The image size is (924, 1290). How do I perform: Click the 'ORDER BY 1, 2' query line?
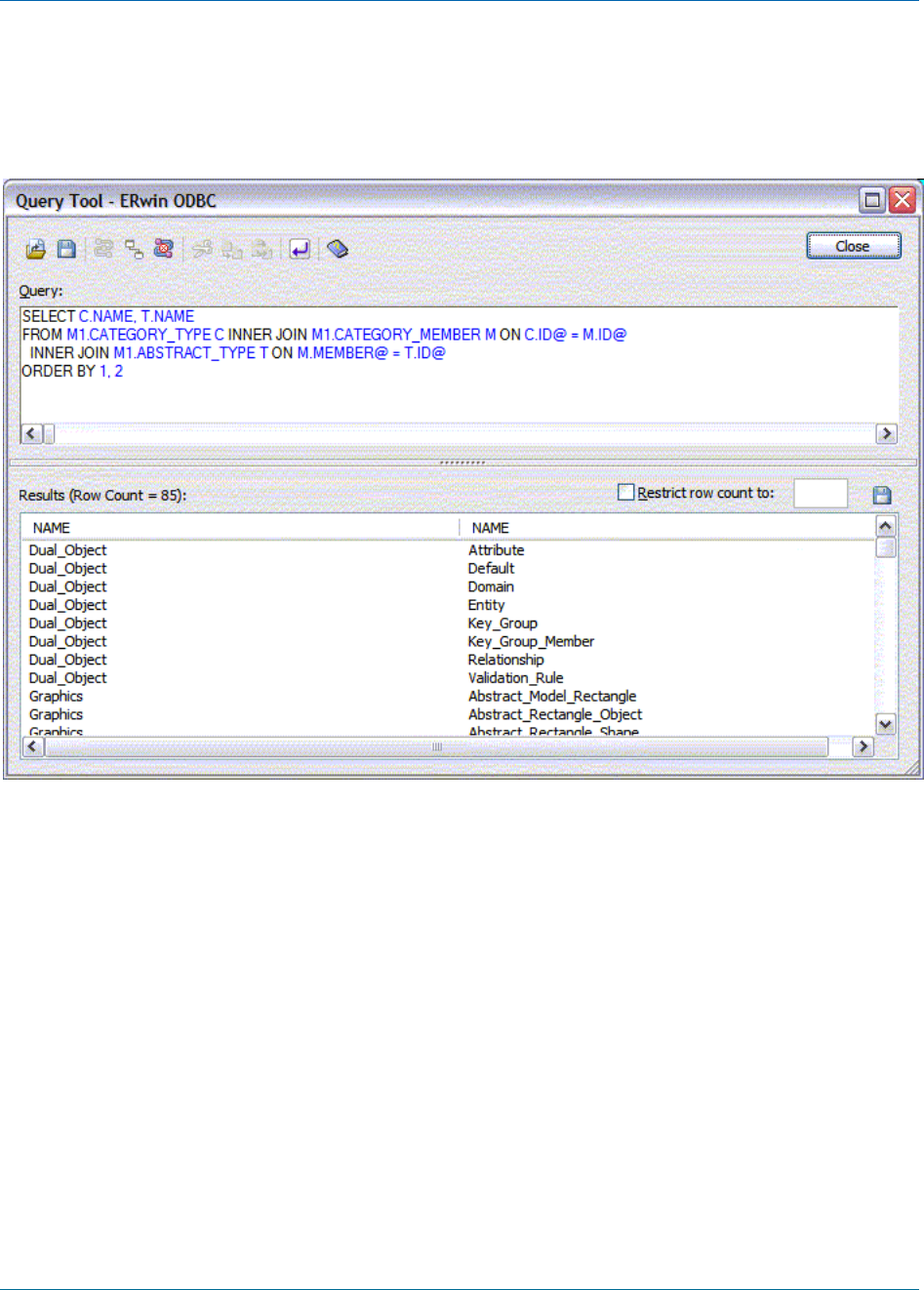72,371
